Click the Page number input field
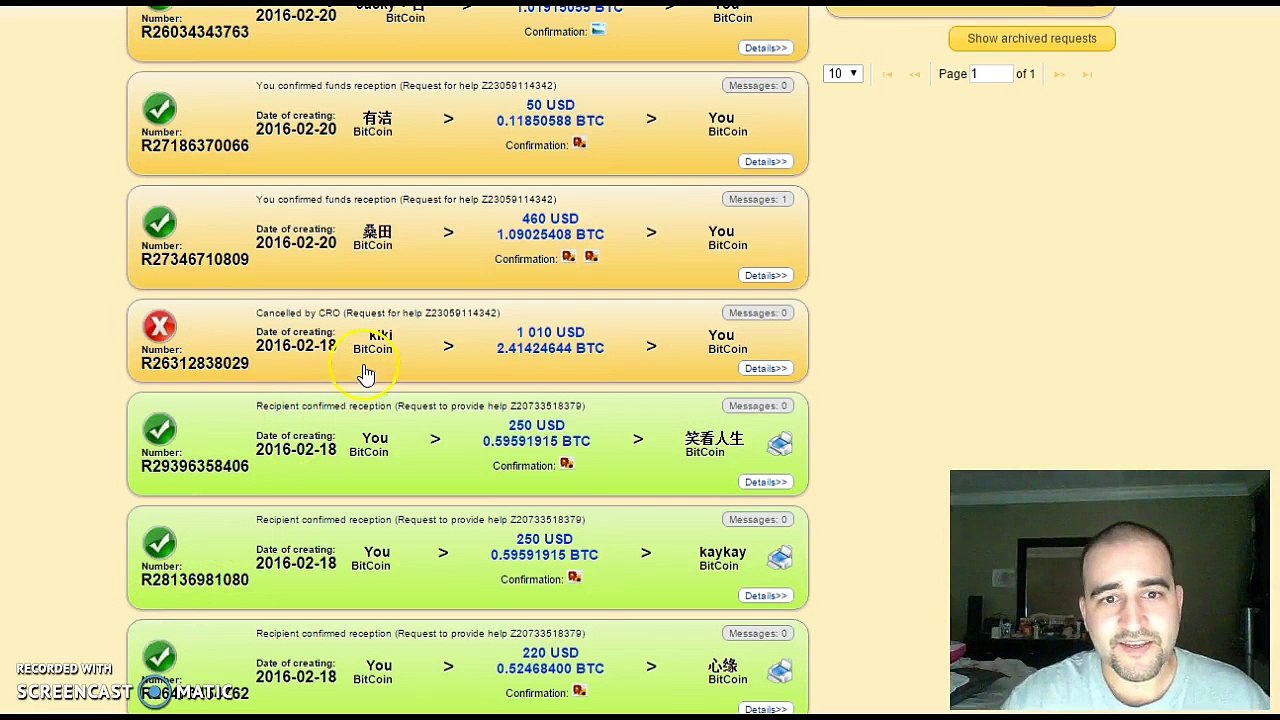 (x=990, y=73)
